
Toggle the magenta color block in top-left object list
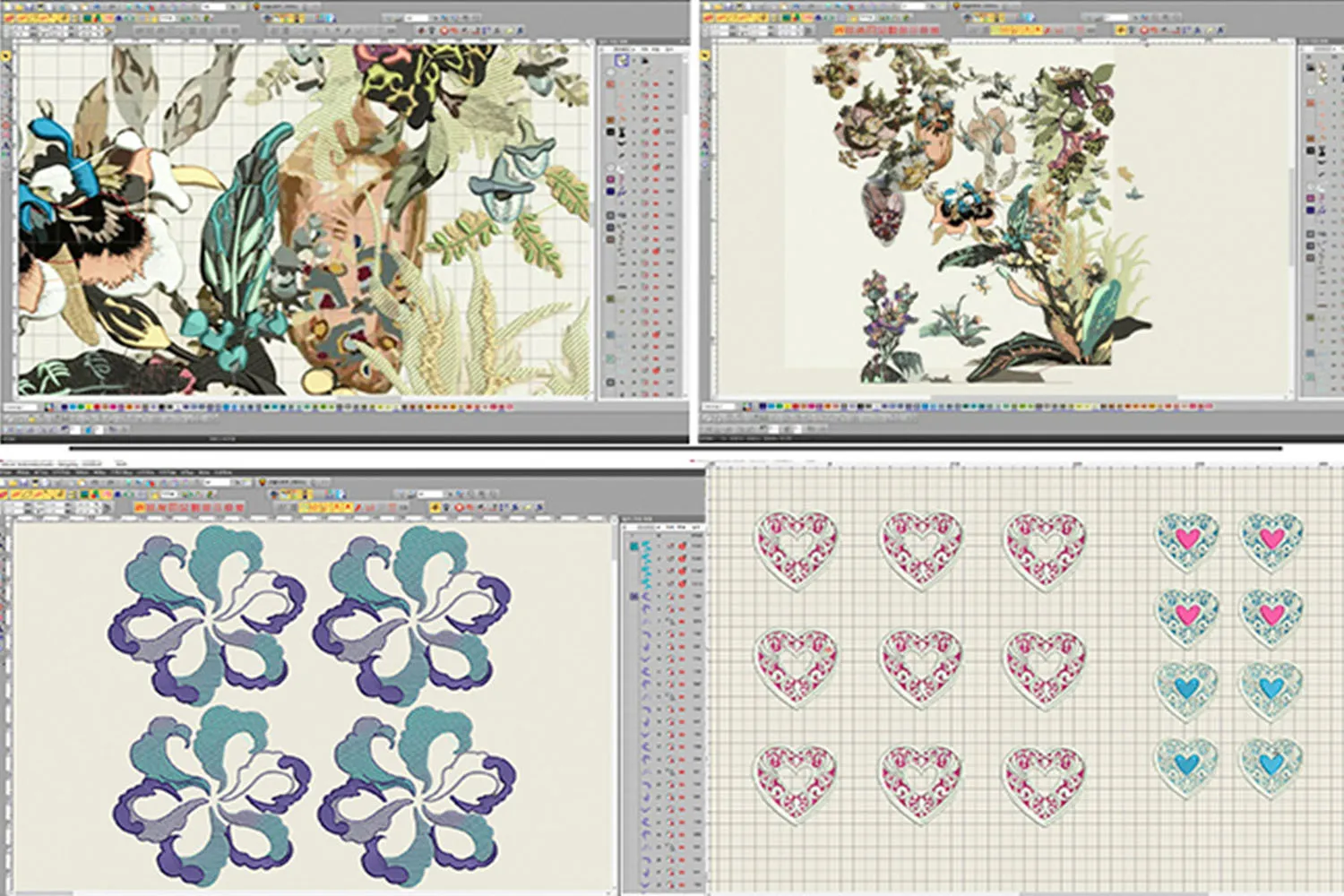pyautogui.click(x=611, y=179)
